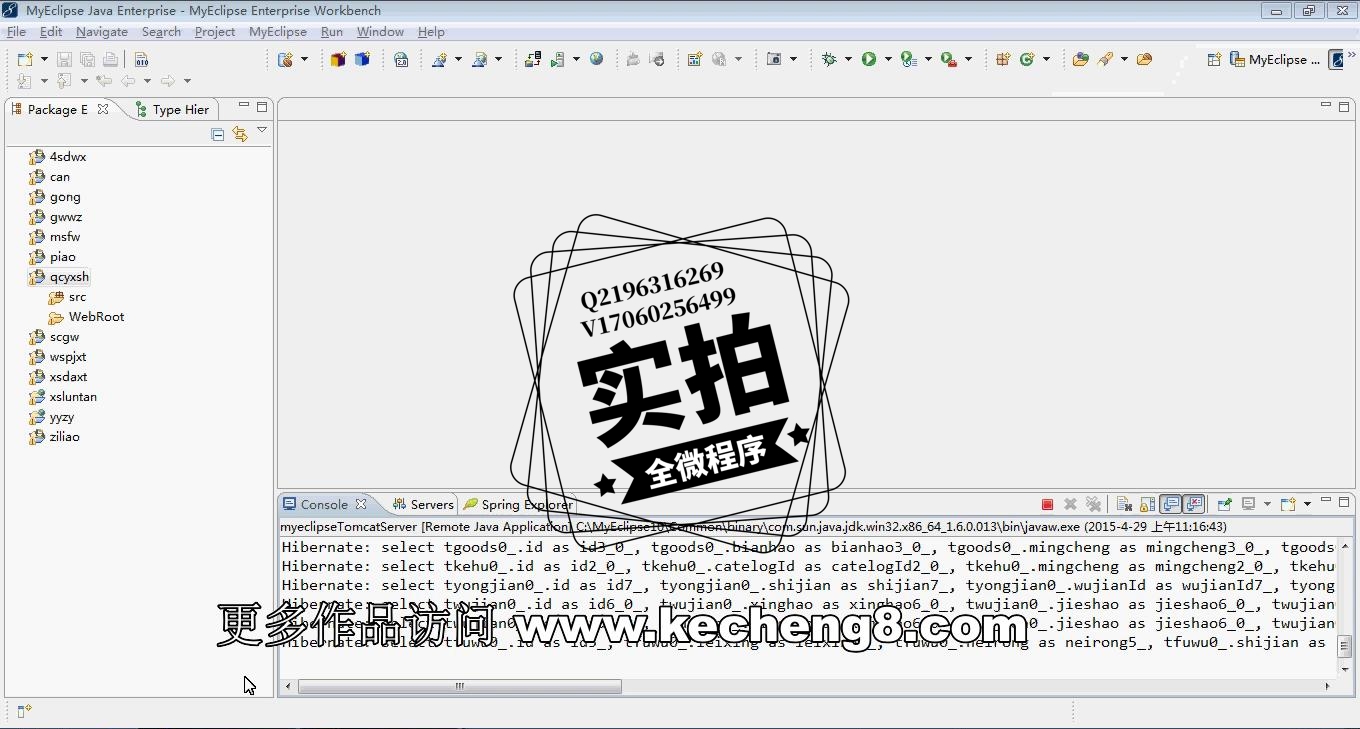1360x729 pixels.
Task: Open dropdown next to New Java Class icon
Action: [x=1046, y=59]
